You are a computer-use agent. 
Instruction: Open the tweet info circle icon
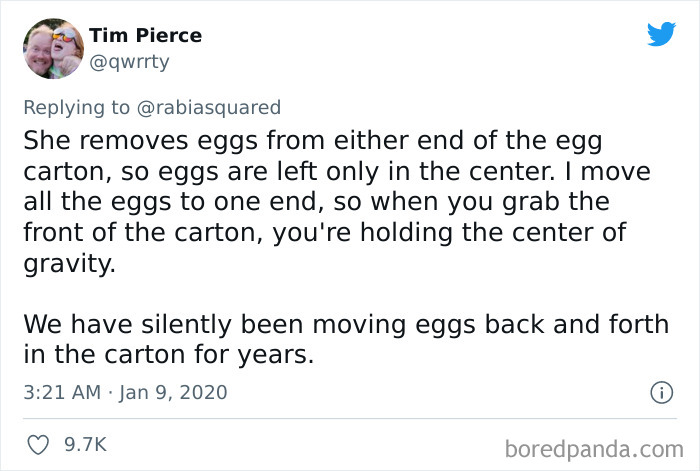point(660,393)
